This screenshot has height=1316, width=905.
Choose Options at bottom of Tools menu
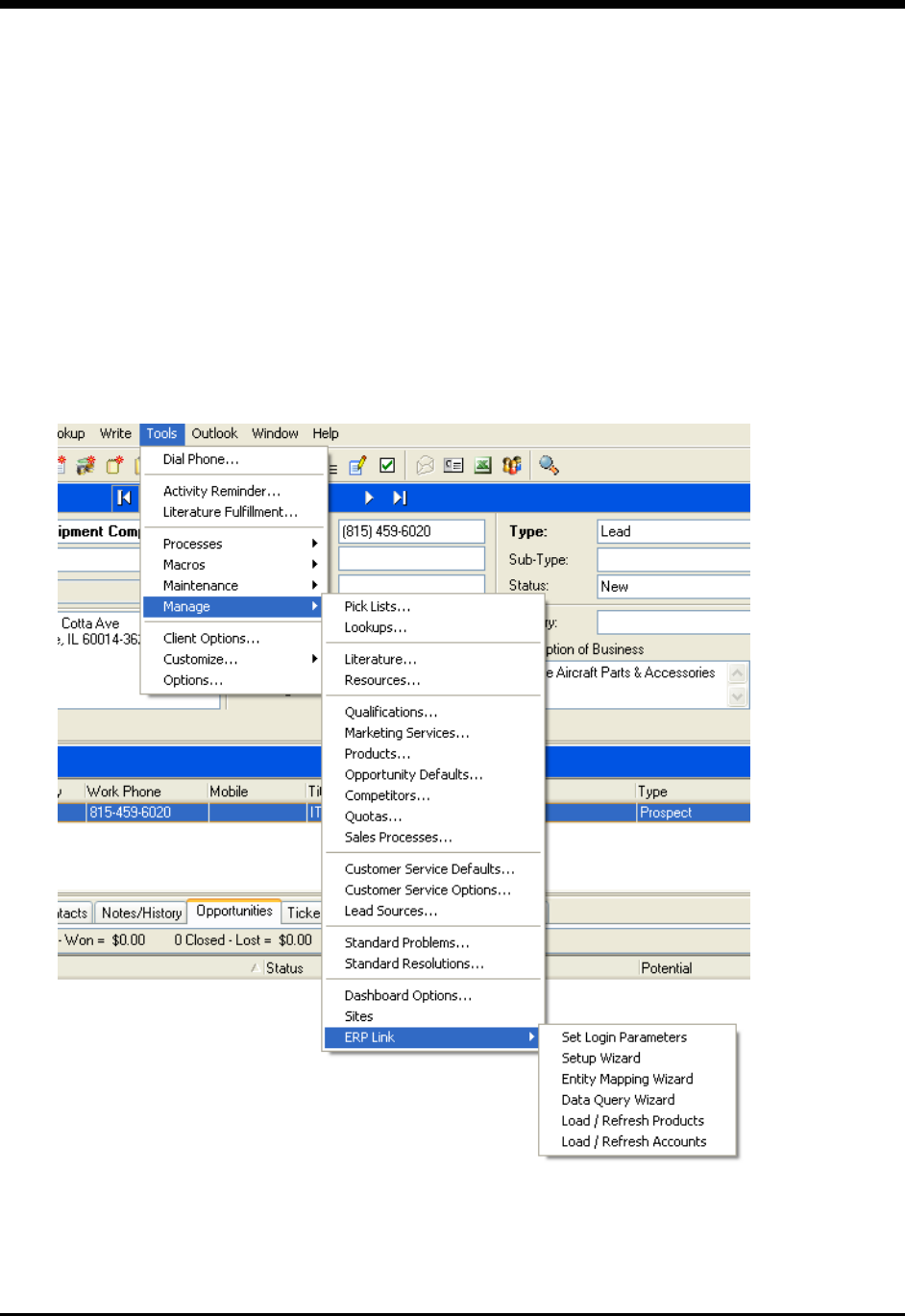(232, 680)
